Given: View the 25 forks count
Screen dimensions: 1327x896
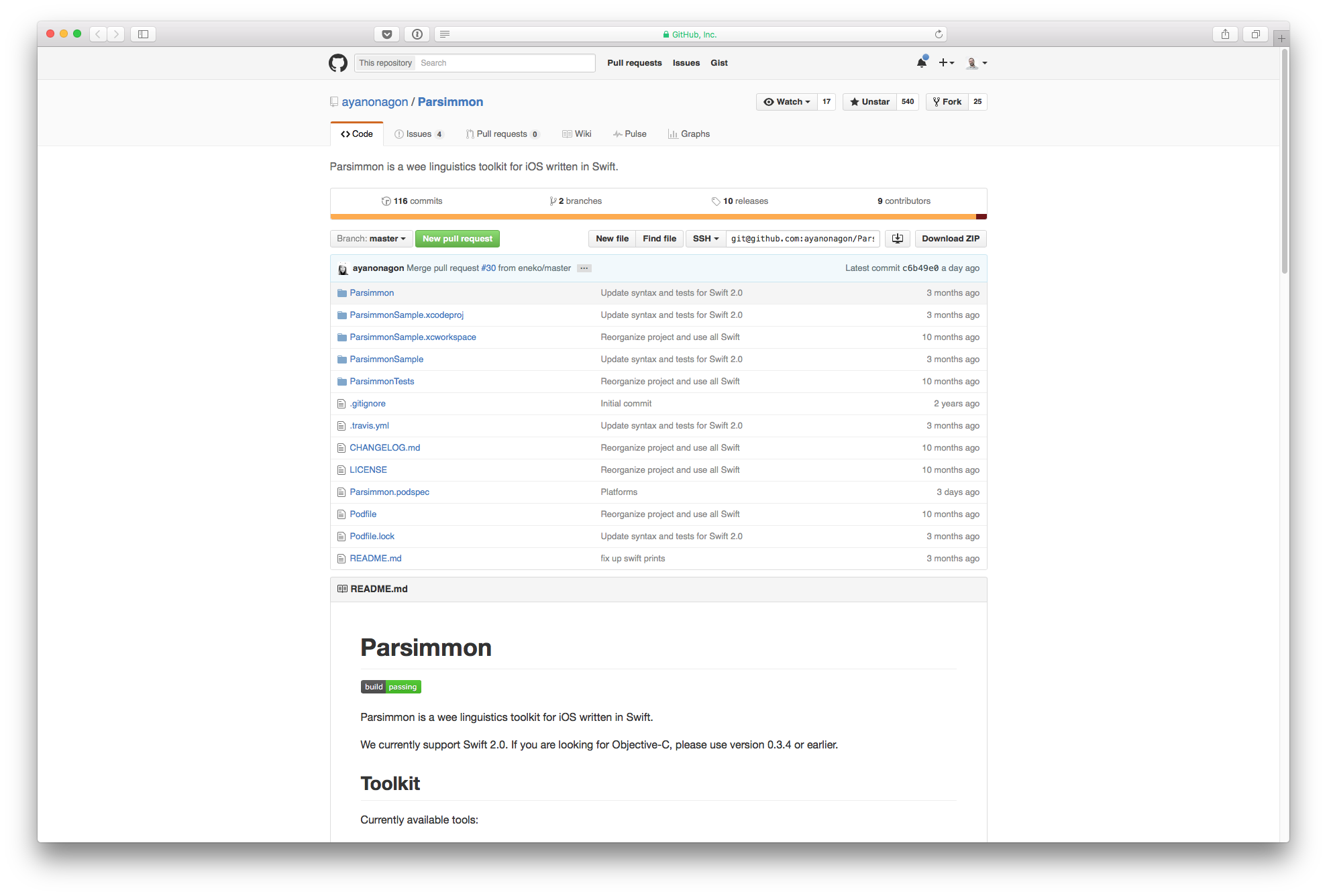Looking at the screenshot, I should point(977,102).
